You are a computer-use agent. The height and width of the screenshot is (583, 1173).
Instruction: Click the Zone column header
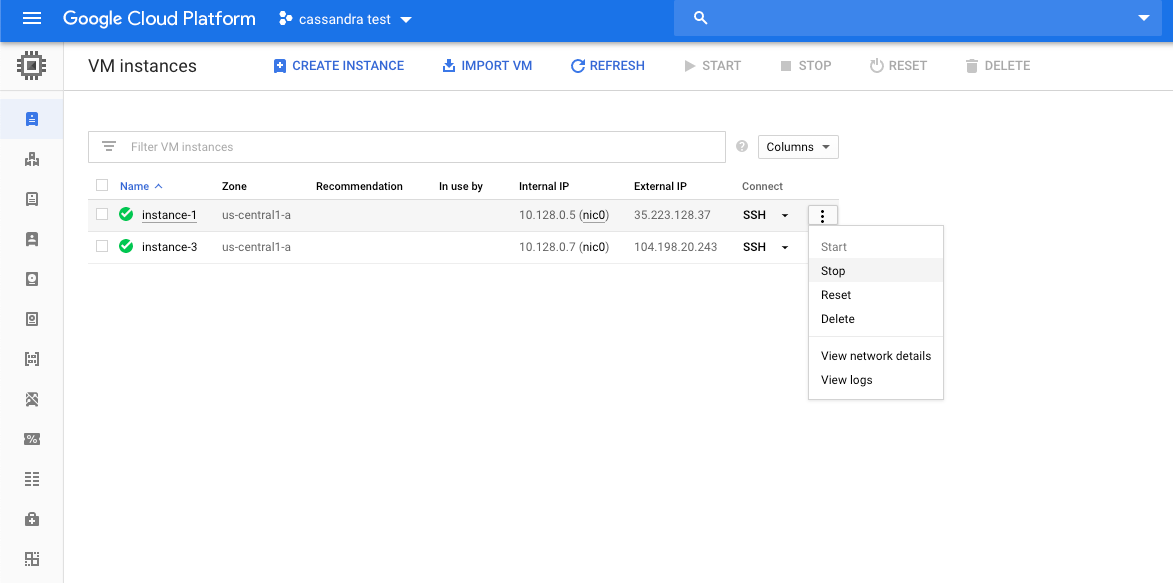[x=234, y=186]
